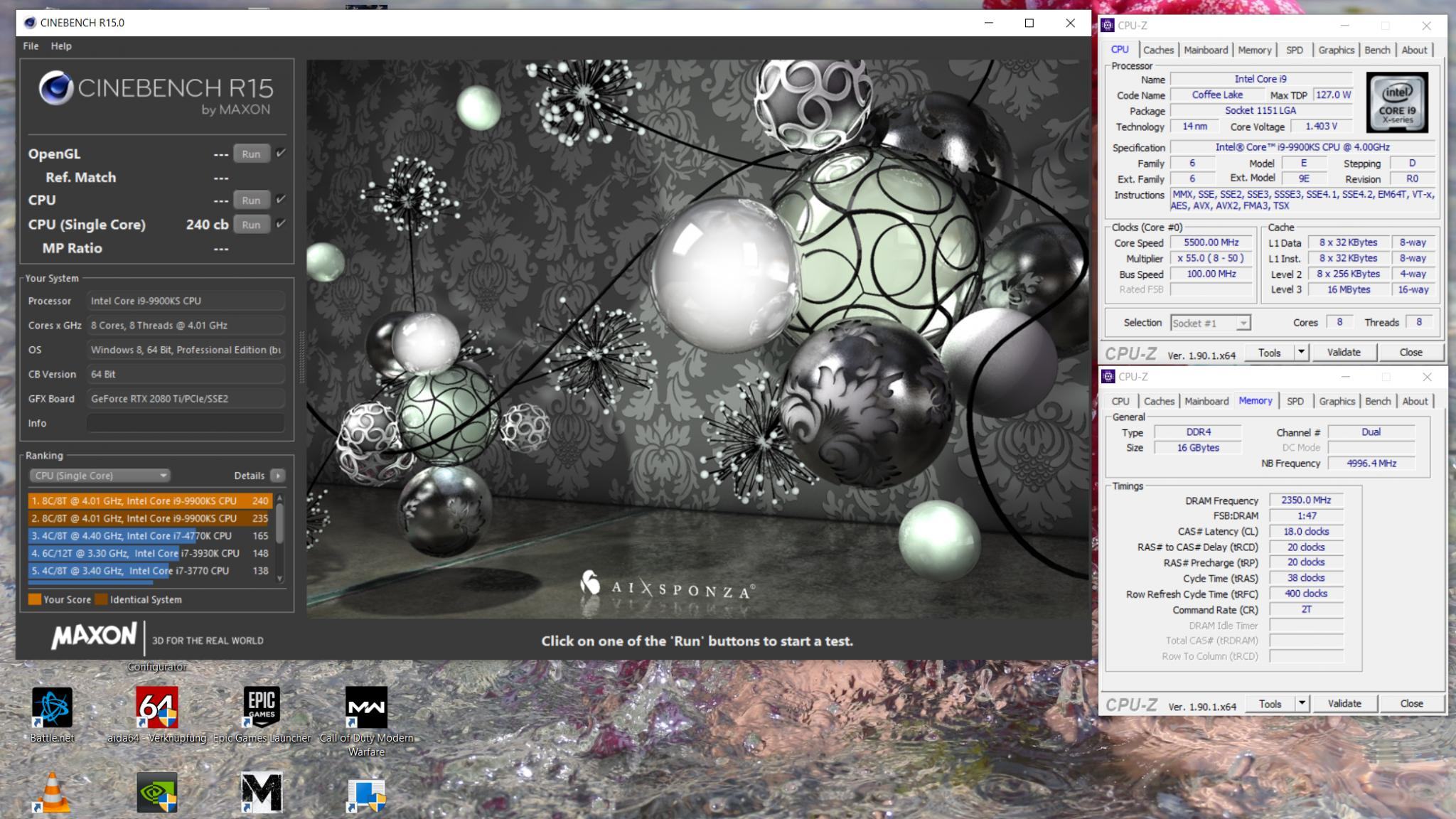Viewport: 1456px width, 819px height.
Task: Select ranking row i7-4770K CPU
Action: (x=150, y=535)
